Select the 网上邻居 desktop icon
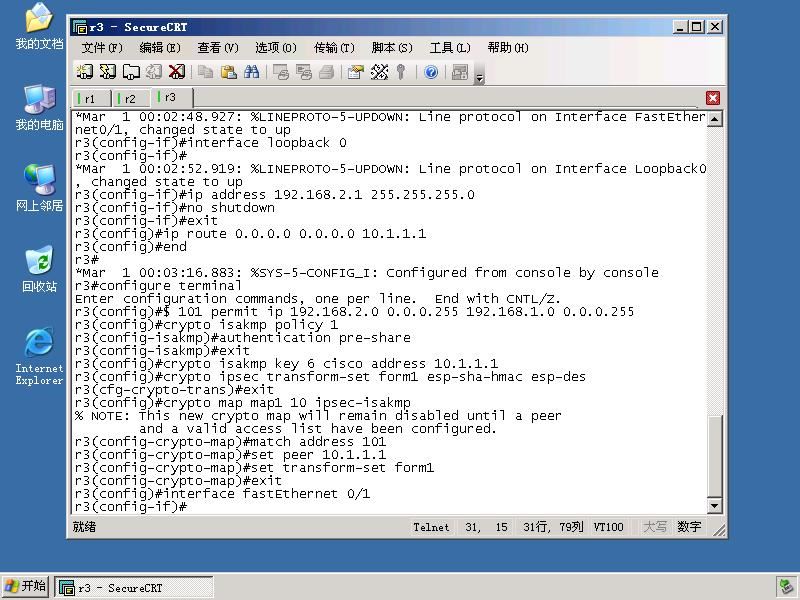800x600 pixels. tap(39, 188)
